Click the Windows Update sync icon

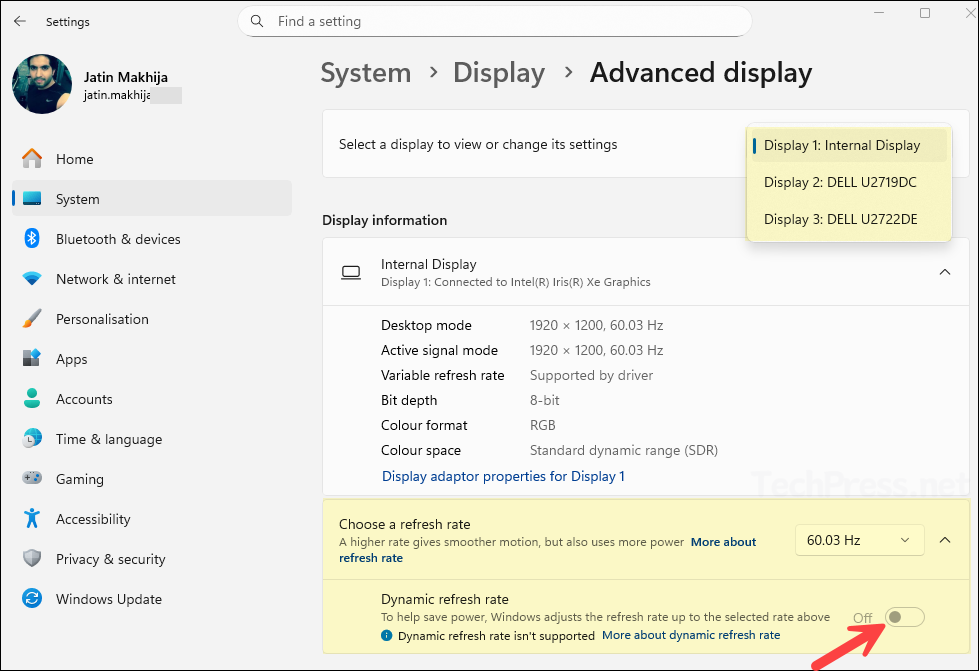click(32, 599)
